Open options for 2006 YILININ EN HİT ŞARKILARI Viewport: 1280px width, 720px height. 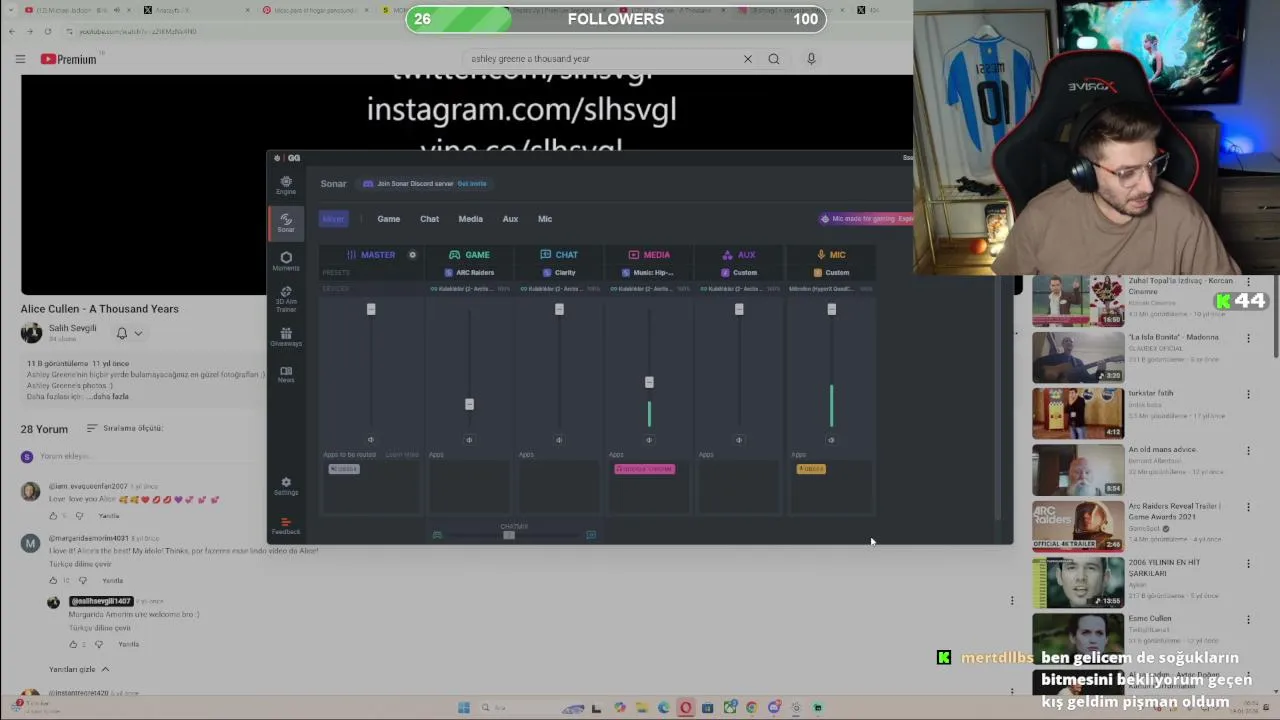click(x=1248, y=563)
